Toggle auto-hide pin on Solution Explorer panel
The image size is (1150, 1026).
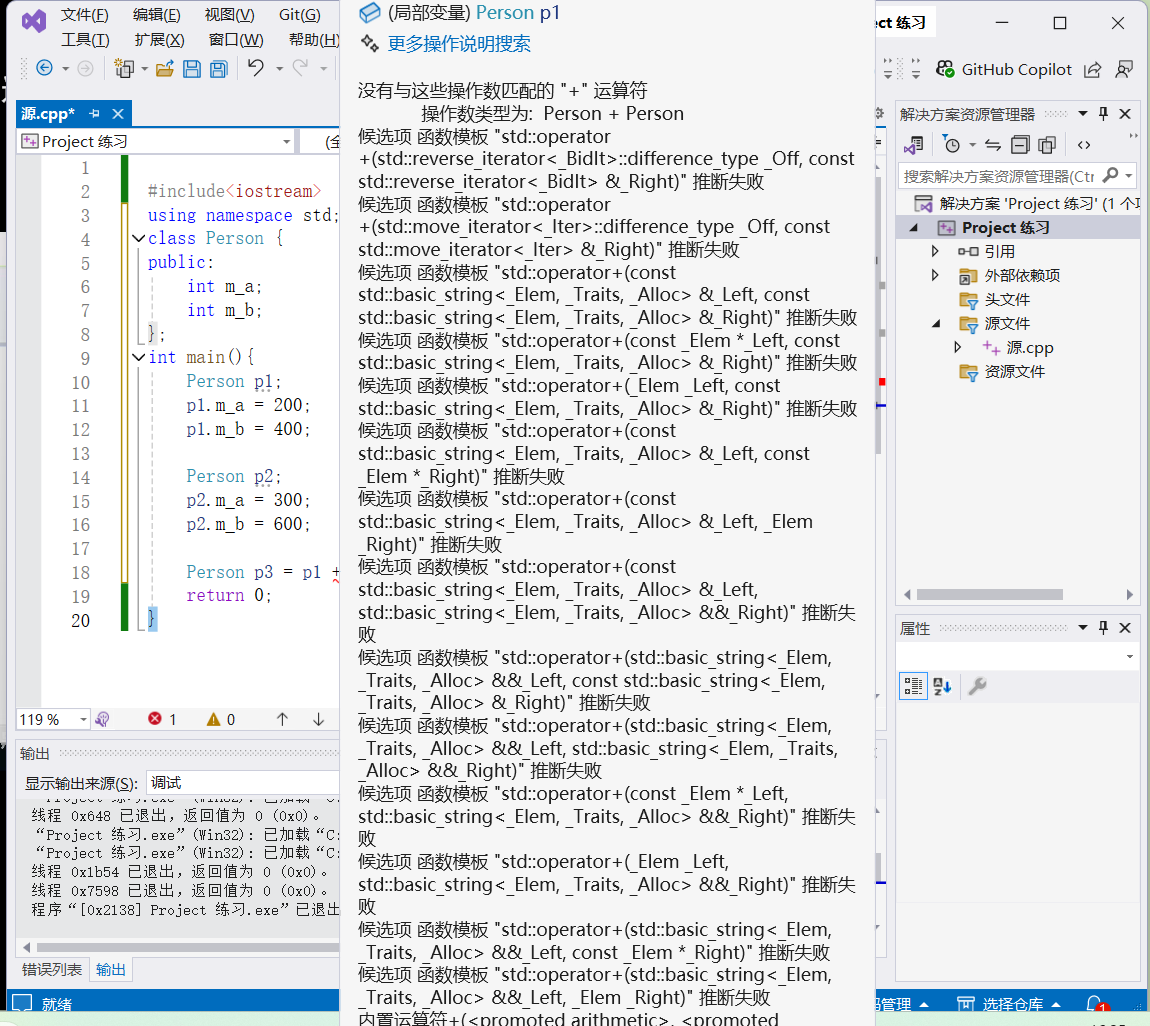1104,114
